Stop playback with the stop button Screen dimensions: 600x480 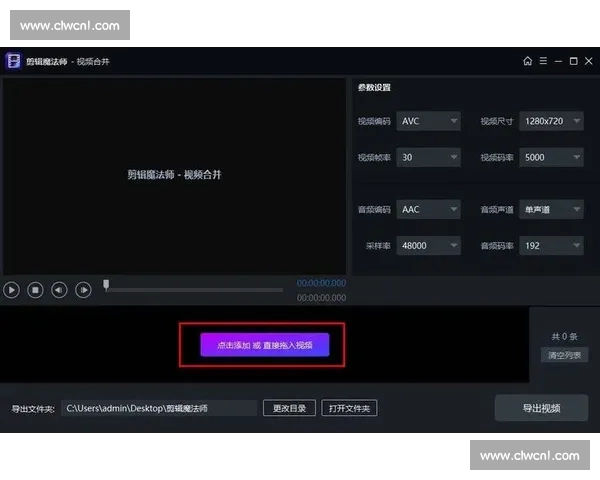(35, 290)
